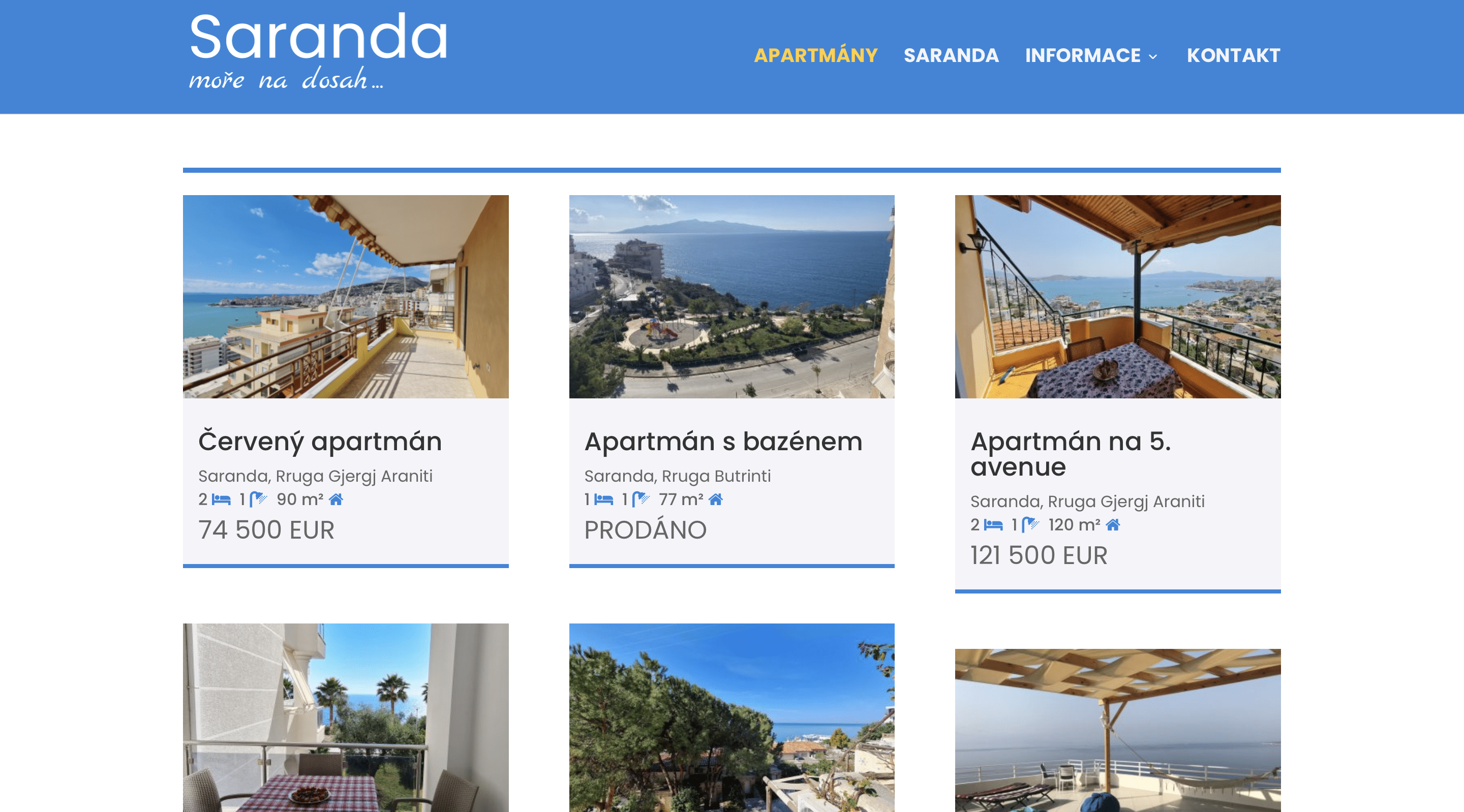Screen dimensions: 1464x812
Task: Click the house icon next to 77 m²
Action: (716, 499)
